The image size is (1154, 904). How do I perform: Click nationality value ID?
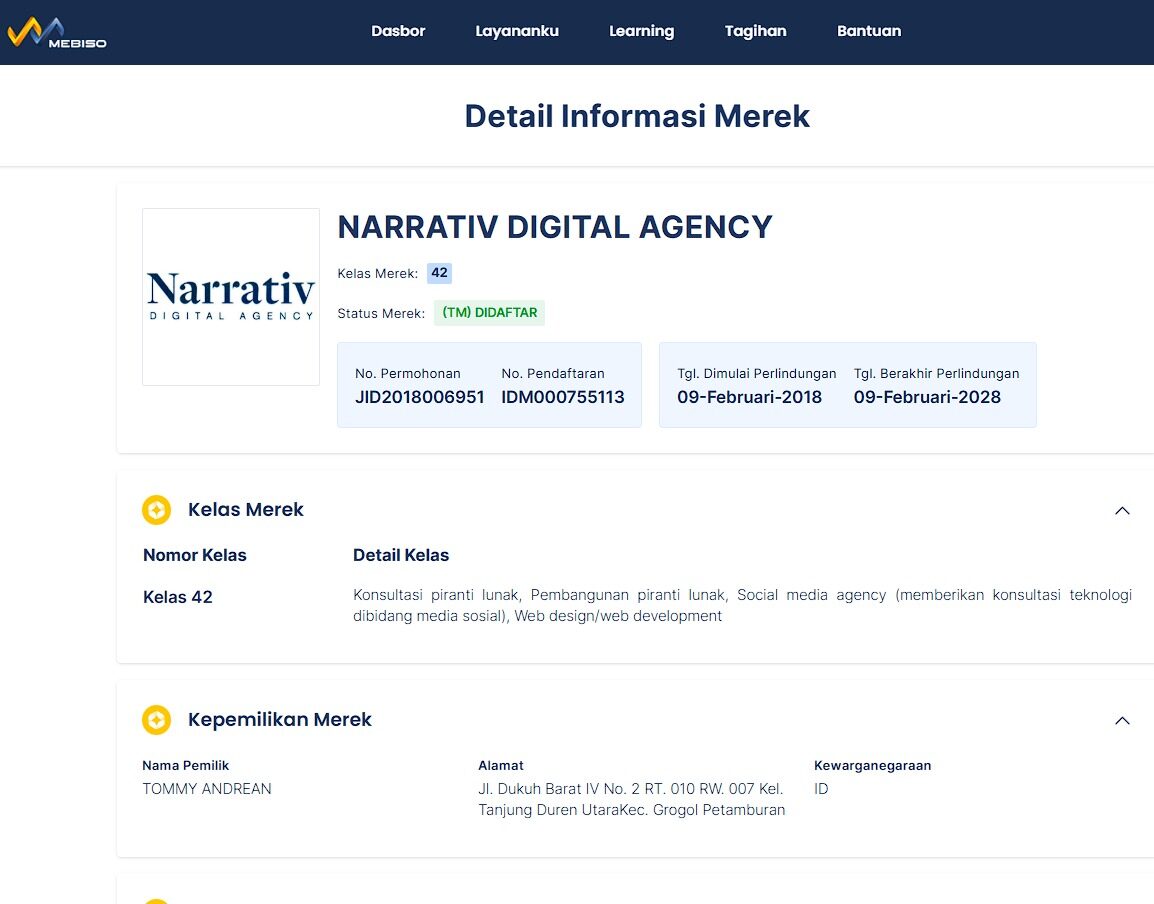pyautogui.click(x=821, y=789)
